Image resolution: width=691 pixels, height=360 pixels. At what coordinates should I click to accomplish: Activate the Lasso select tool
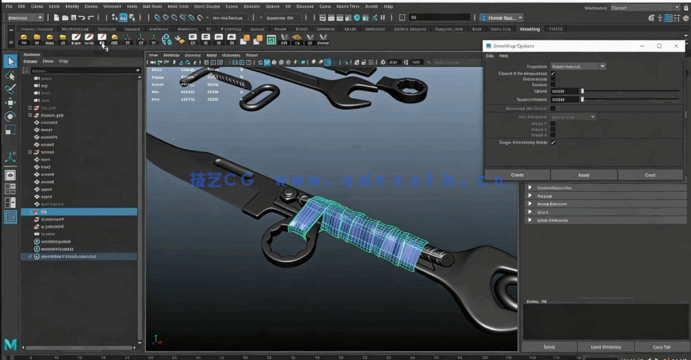tap(10, 76)
